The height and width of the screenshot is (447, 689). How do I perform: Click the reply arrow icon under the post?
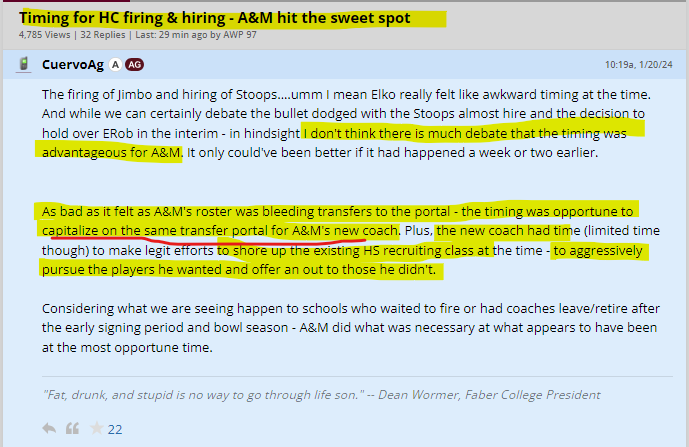(49, 429)
